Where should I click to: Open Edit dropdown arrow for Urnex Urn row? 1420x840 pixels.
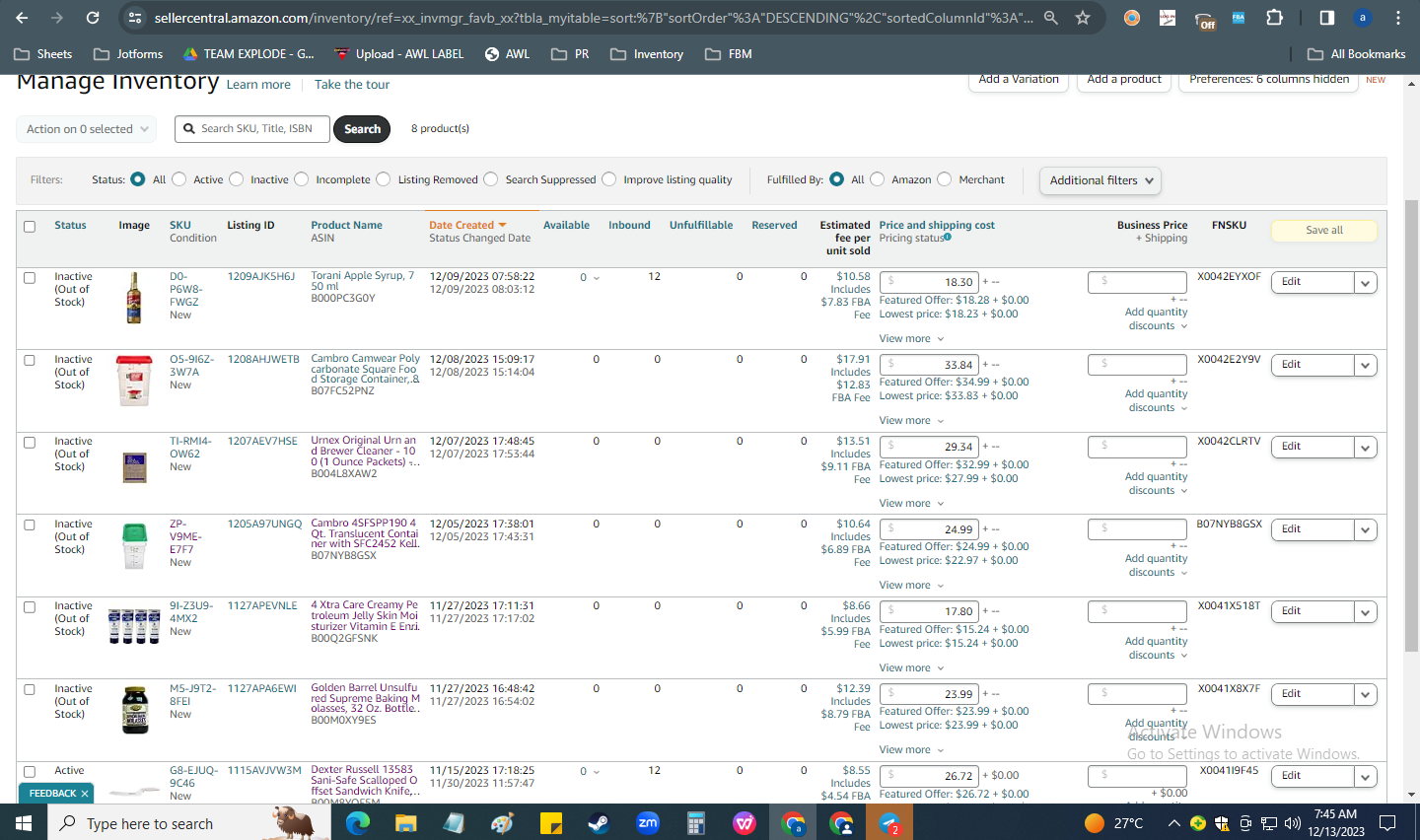[1366, 448]
